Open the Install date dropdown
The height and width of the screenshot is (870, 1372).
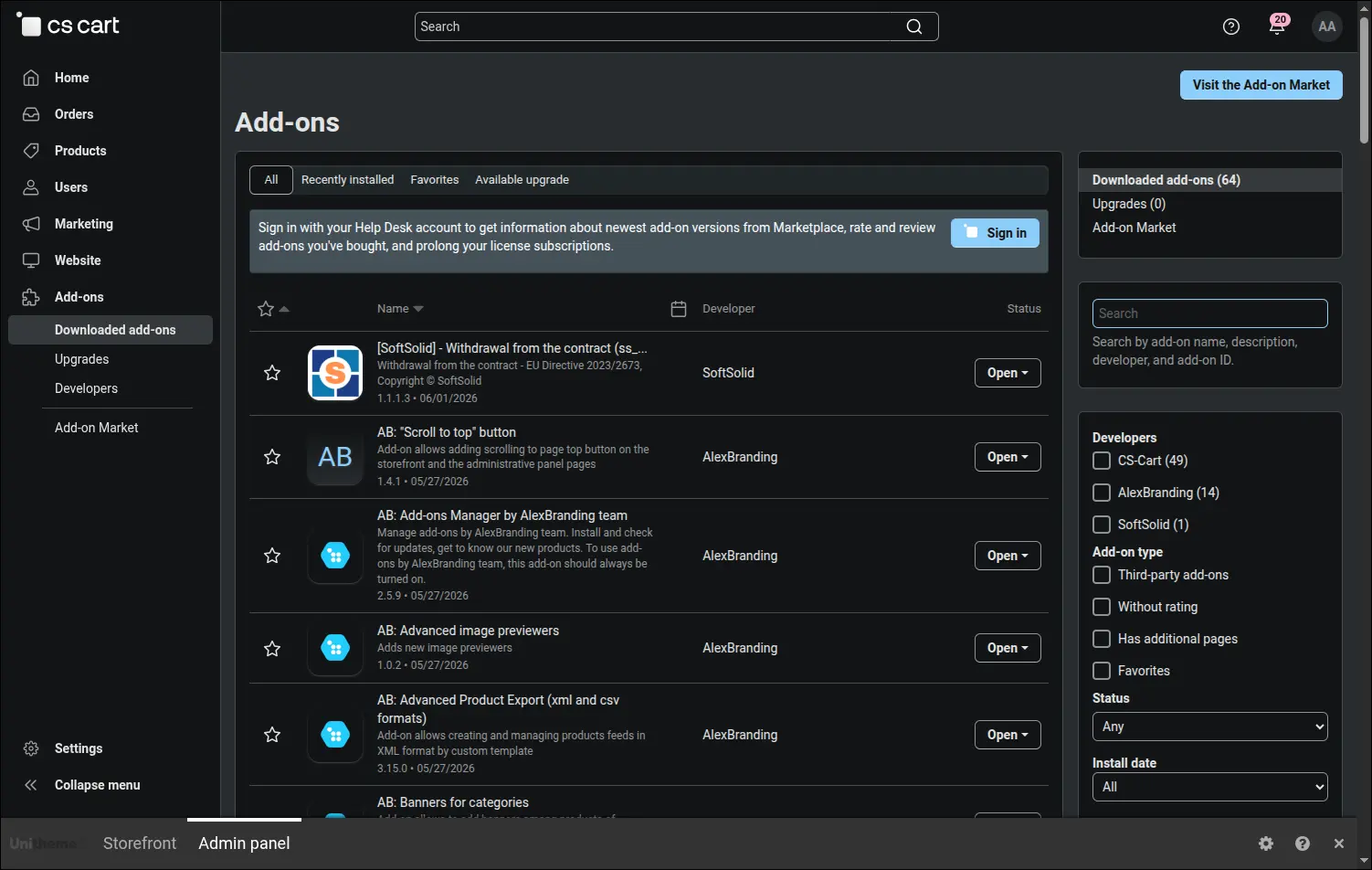point(1209,787)
